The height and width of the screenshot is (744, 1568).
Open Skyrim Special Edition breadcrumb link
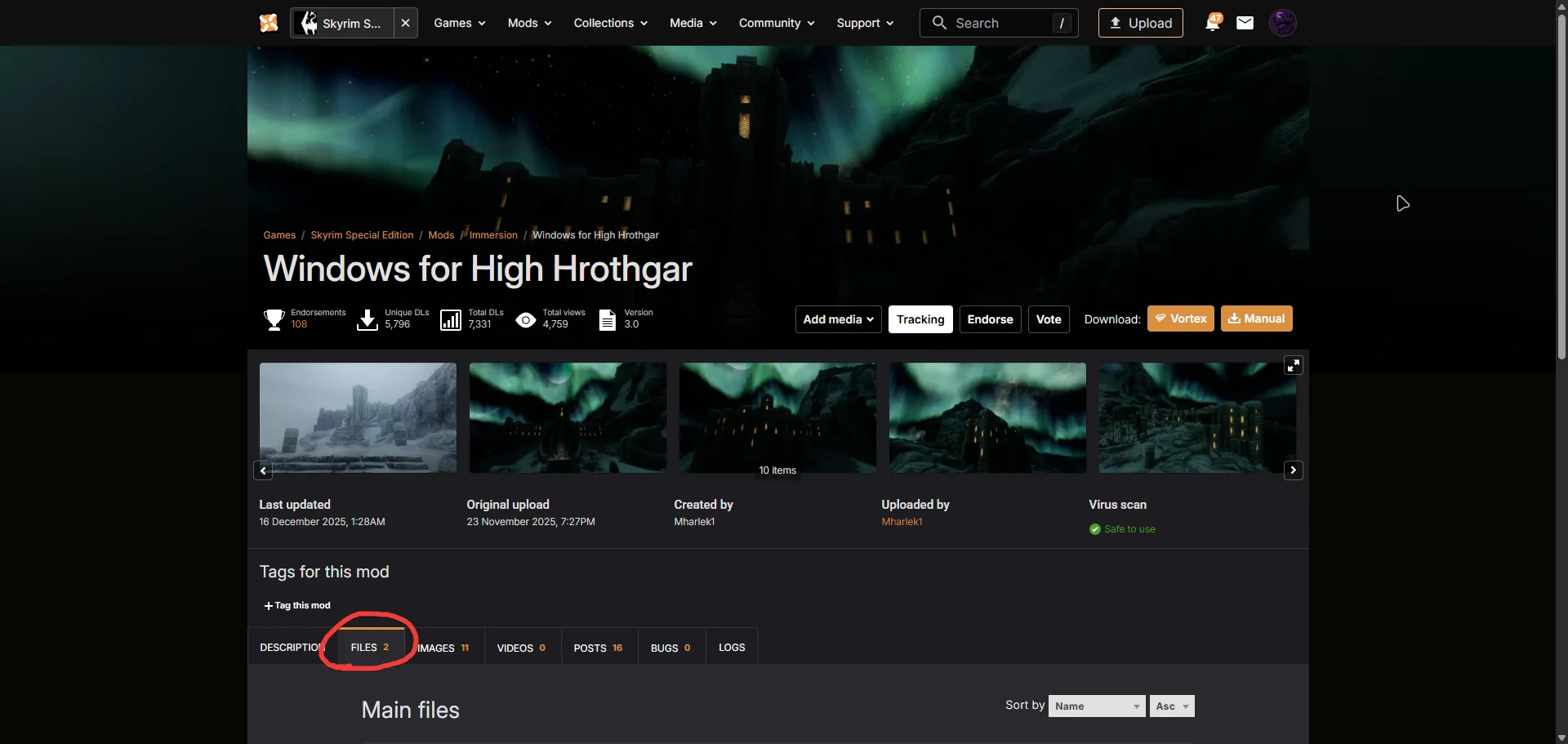tap(362, 235)
